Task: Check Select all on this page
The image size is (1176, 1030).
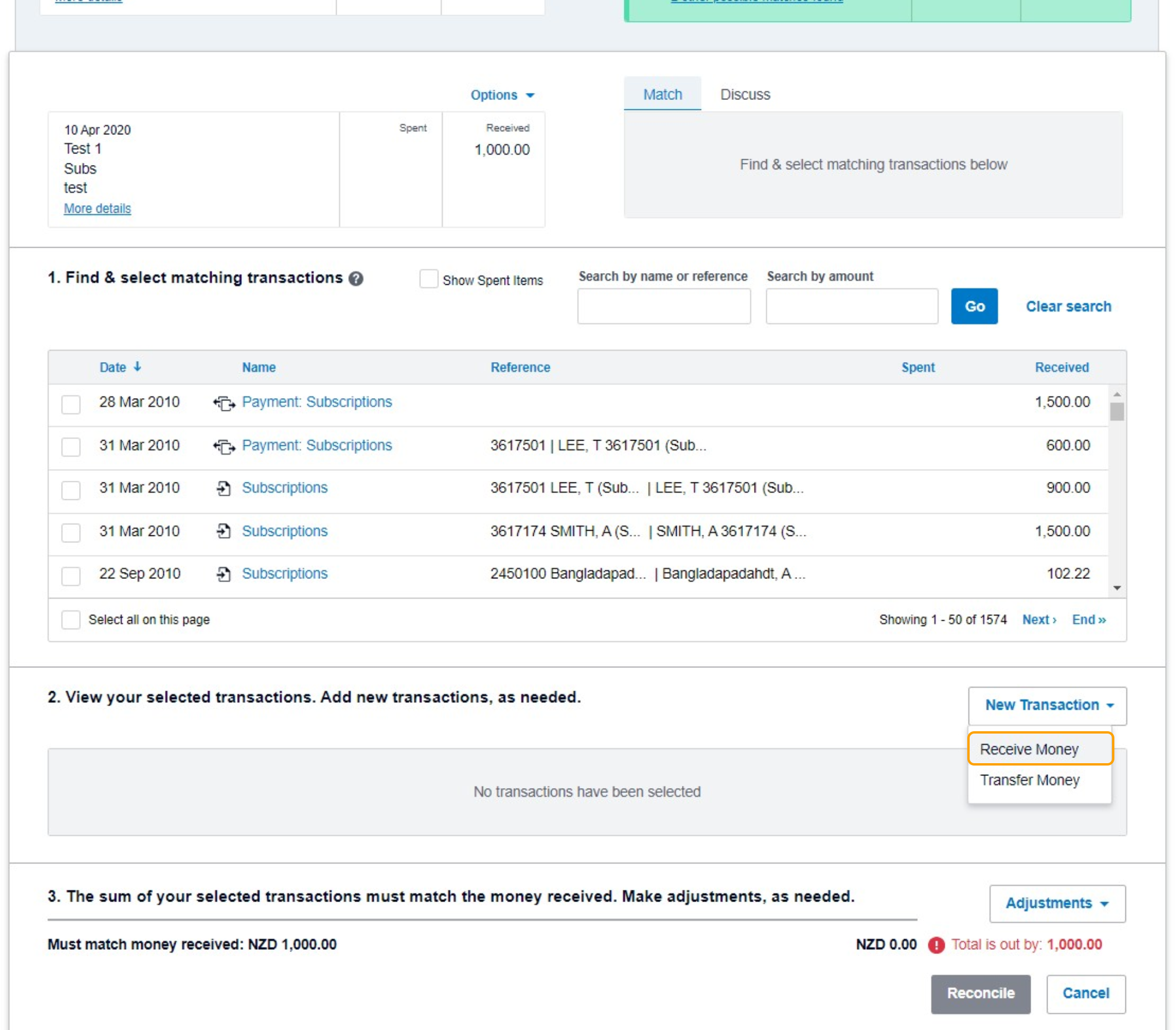Action: tap(71, 620)
